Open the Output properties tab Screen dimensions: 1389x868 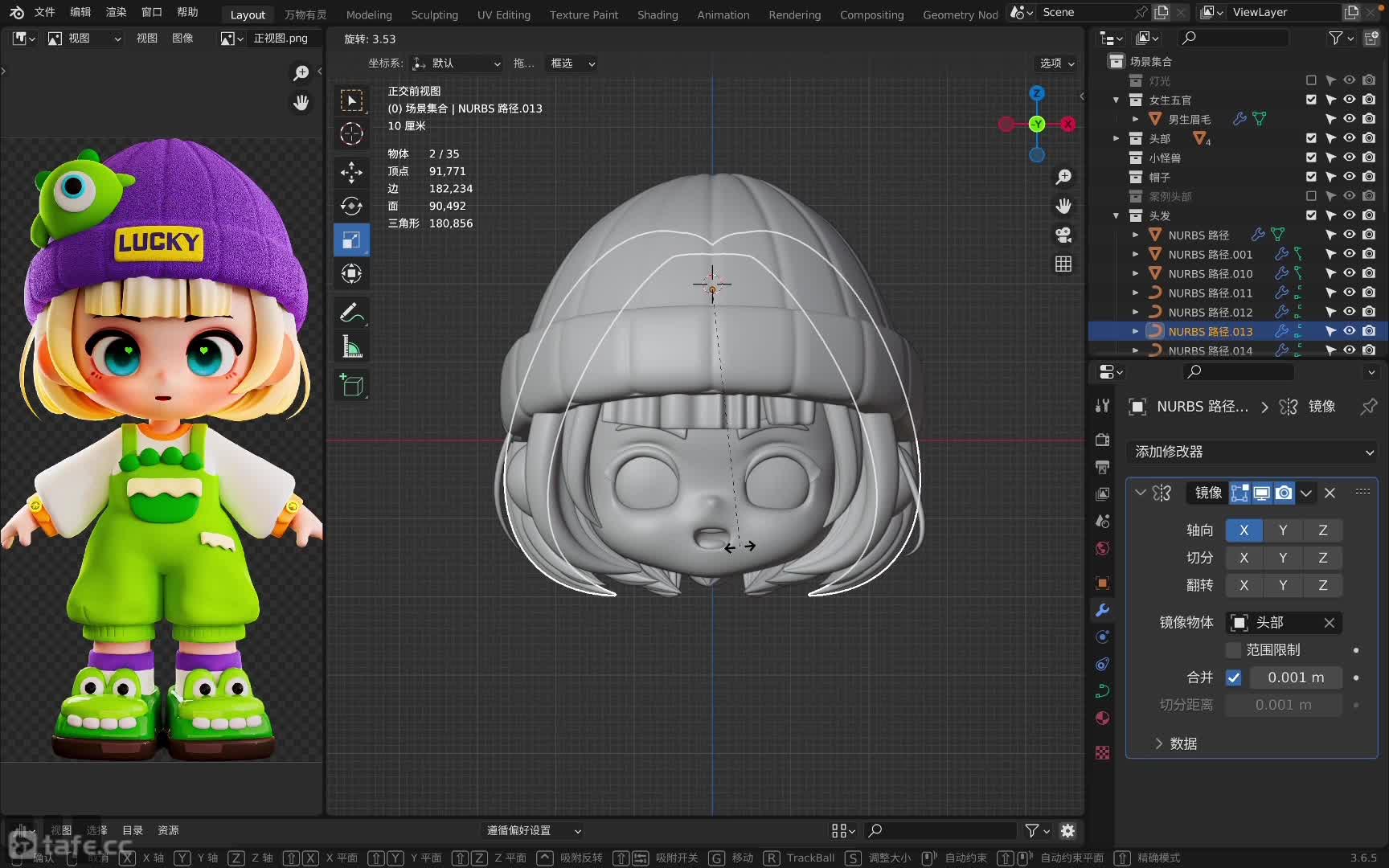tap(1103, 467)
